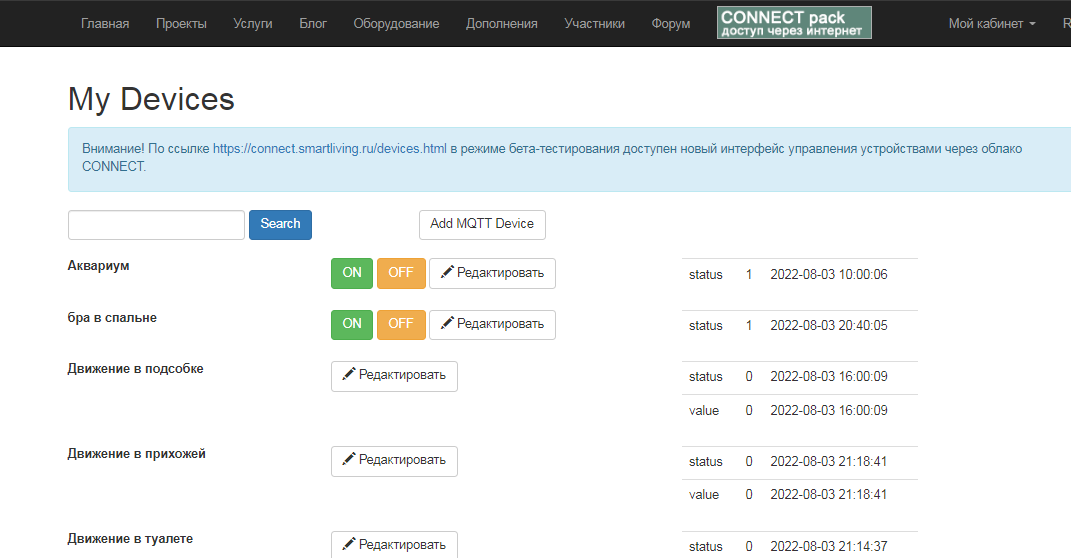Turn ON the Аквариум device
The height and width of the screenshot is (558, 1071).
pos(352,273)
